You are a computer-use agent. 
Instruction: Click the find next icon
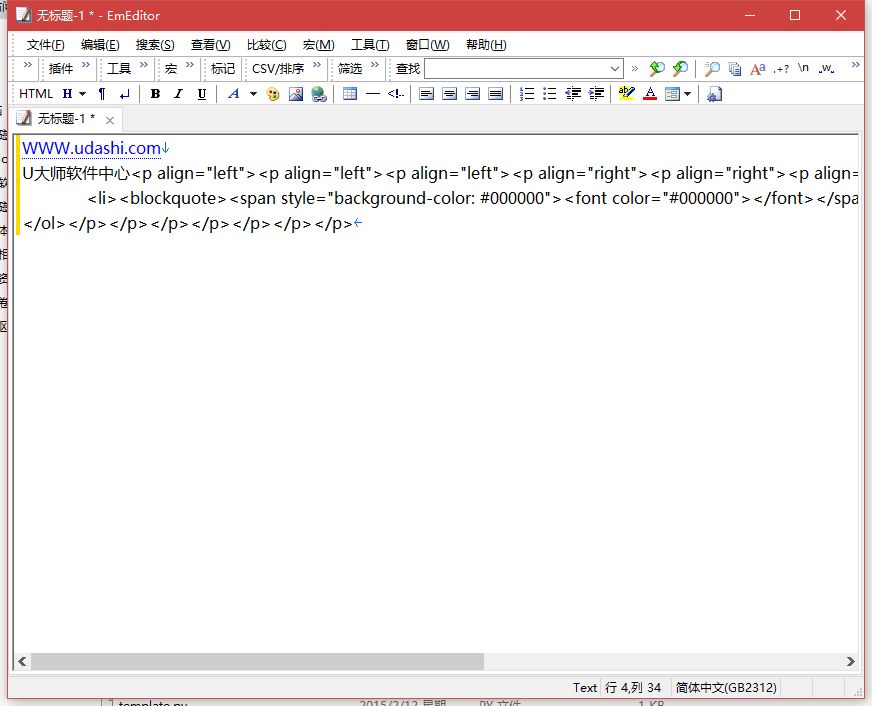[x=680, y=69]
